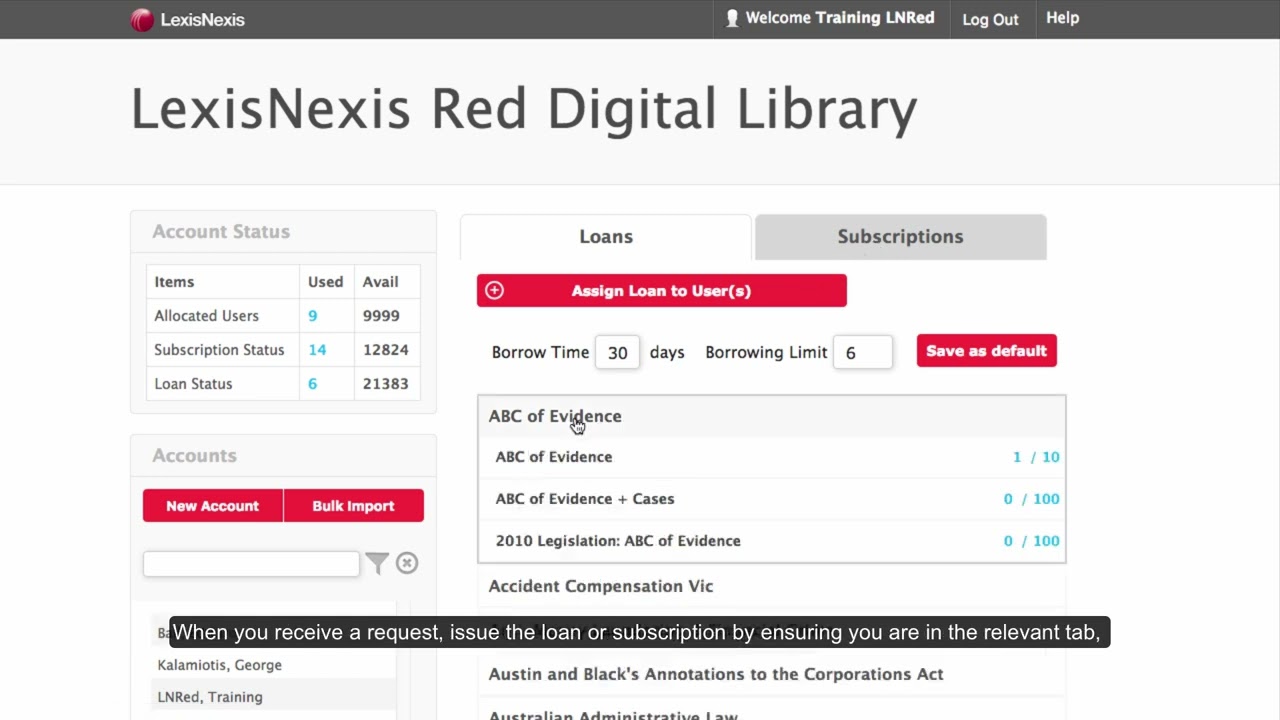The height and width of the screenshot is (720, 1280).
Task: Click LexisNexis Red Digital Library title
Action: [524, 109]
